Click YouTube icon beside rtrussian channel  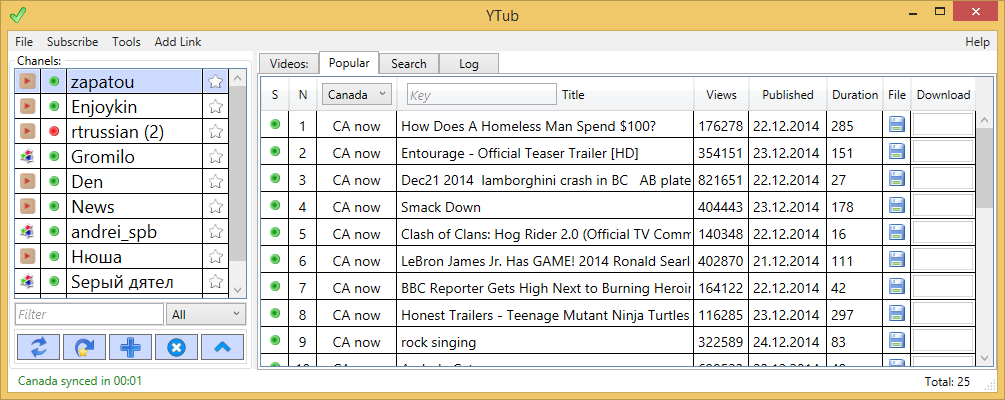[x=27, y=131]
